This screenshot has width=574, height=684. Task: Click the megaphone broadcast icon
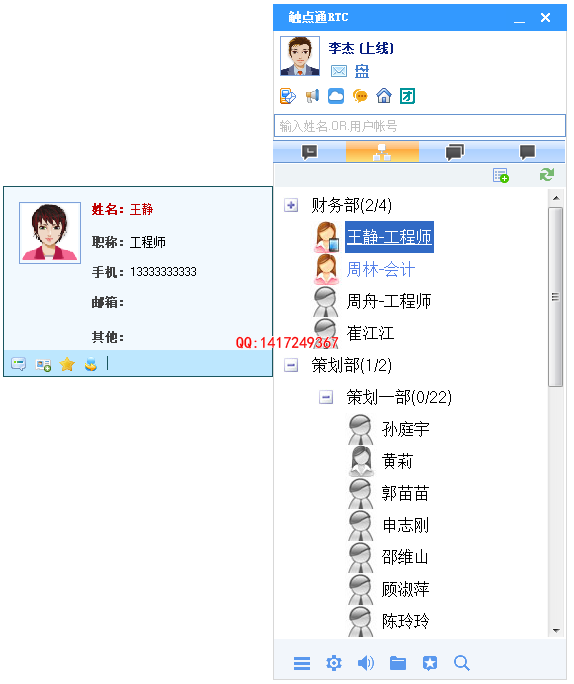312,96
